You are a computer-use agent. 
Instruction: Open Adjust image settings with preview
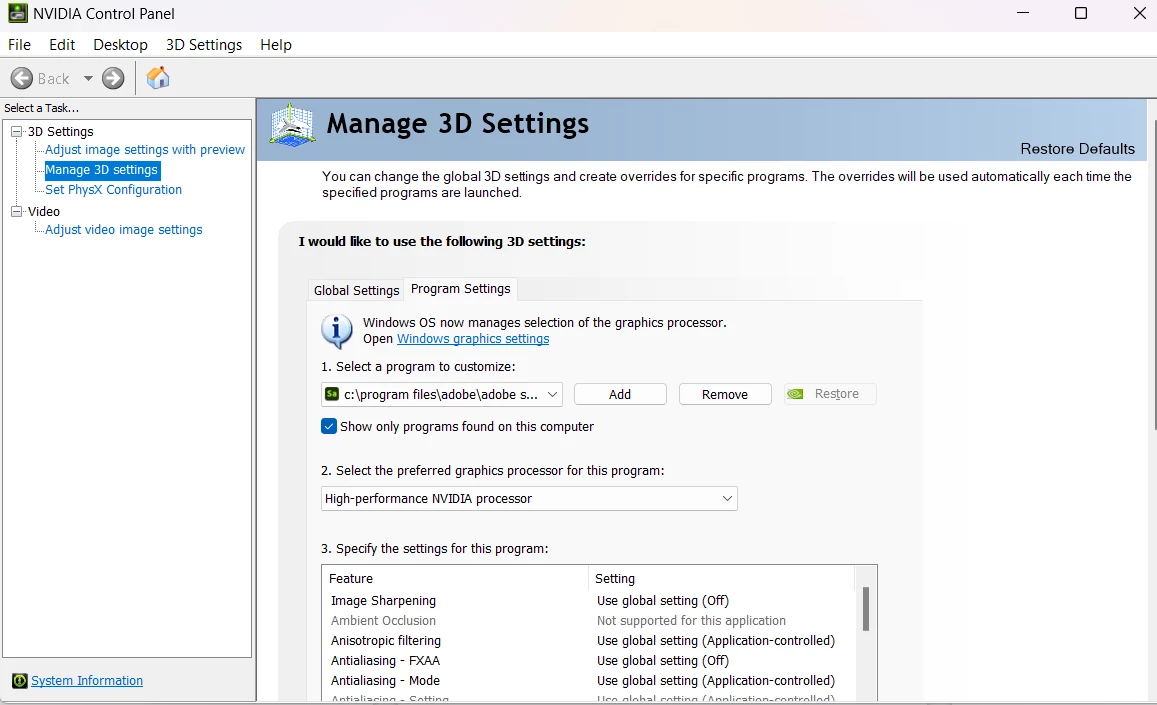point(145,150)
